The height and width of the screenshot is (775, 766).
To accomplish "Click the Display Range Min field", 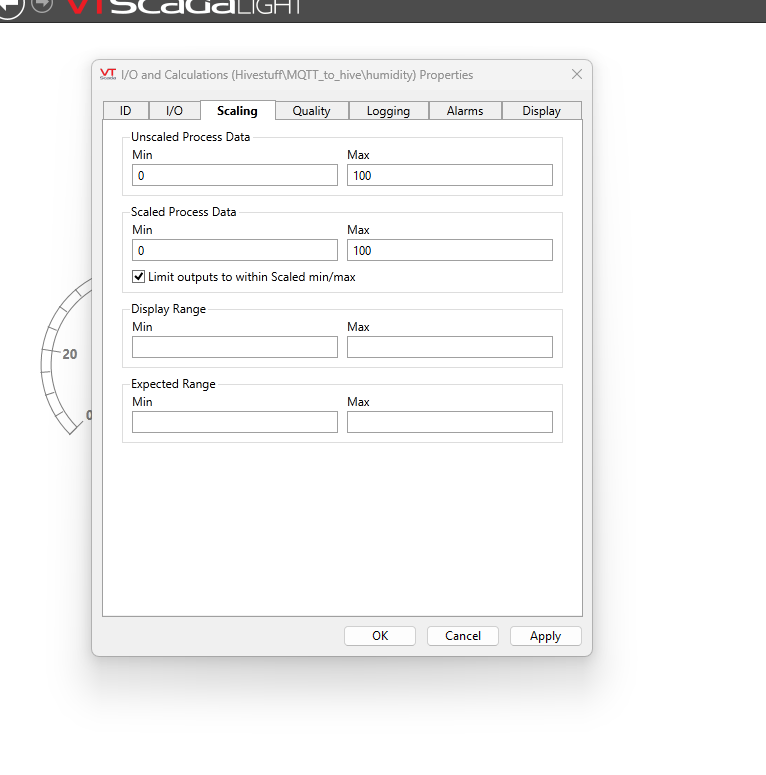I will pyautogui.click(x=235, y=347).
